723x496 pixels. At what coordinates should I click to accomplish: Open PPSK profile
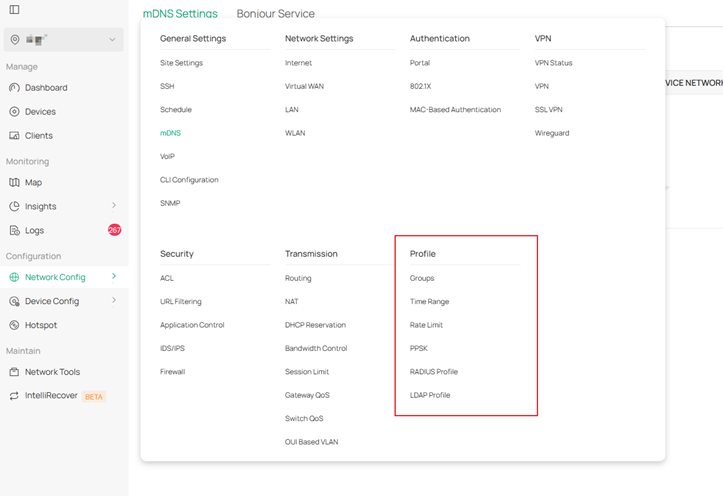(x=419, y=348)
